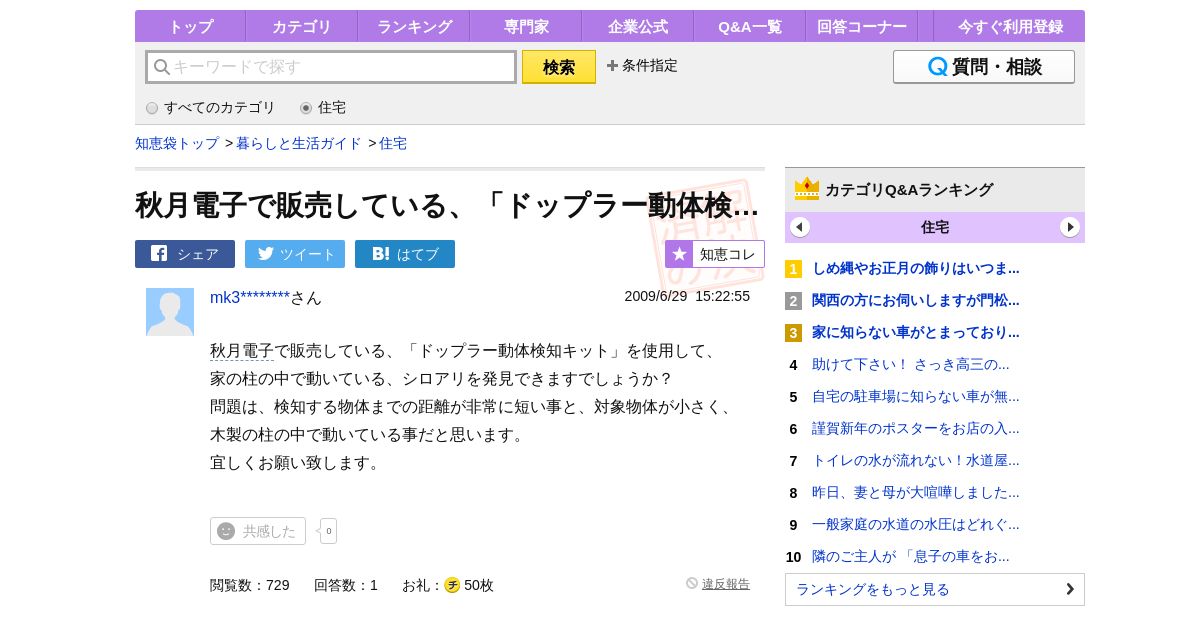
Task: Show next ranking category with right arrow
Action: click(1070, 227)
